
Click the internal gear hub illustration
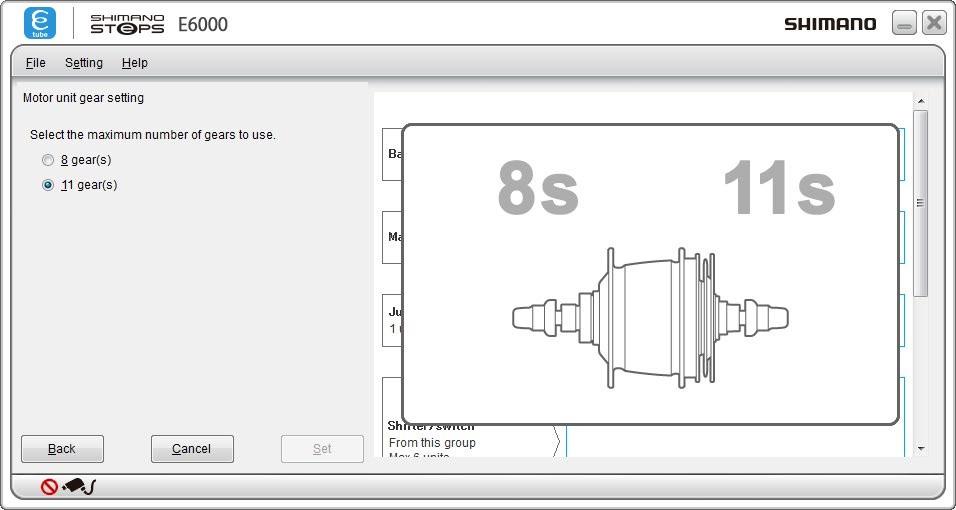click(x=650, y=318)
